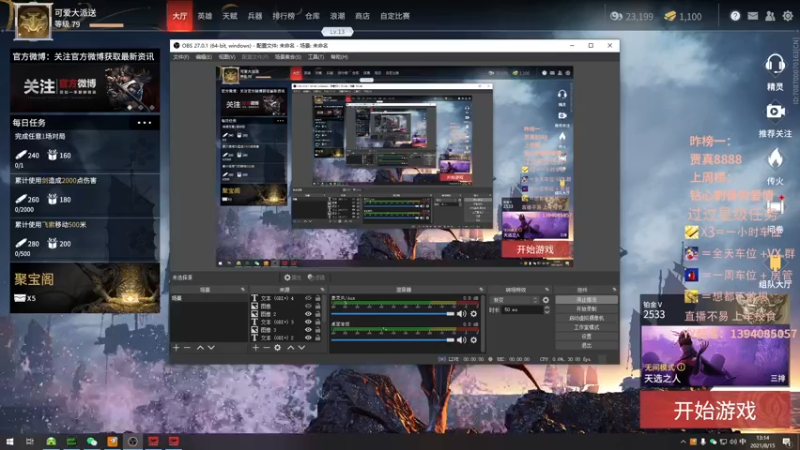Open WeChat from the taskbar
Screen dimensions: 800x450
point(92,441)
